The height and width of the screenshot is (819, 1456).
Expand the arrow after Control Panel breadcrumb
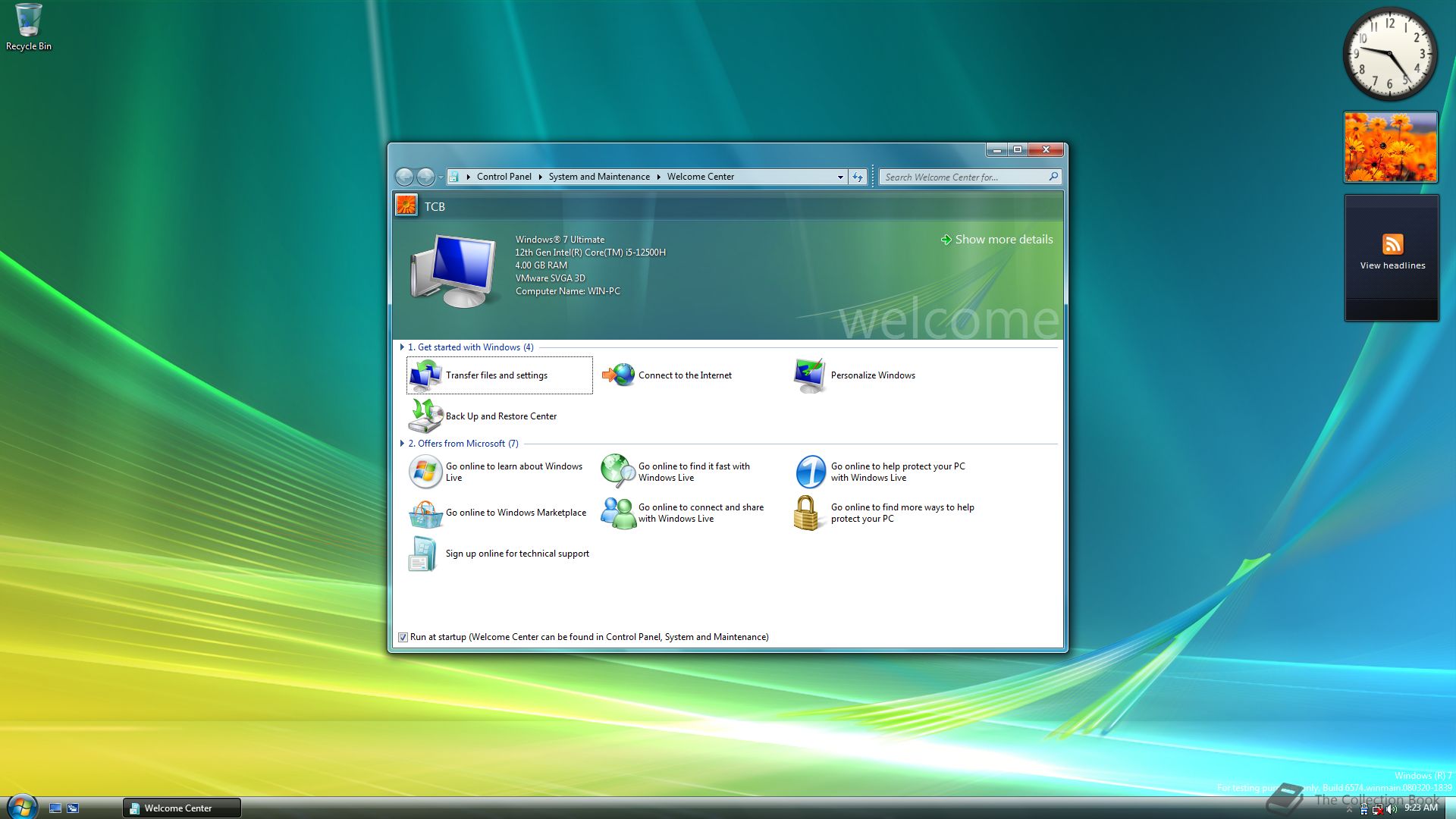pos(541,177)
